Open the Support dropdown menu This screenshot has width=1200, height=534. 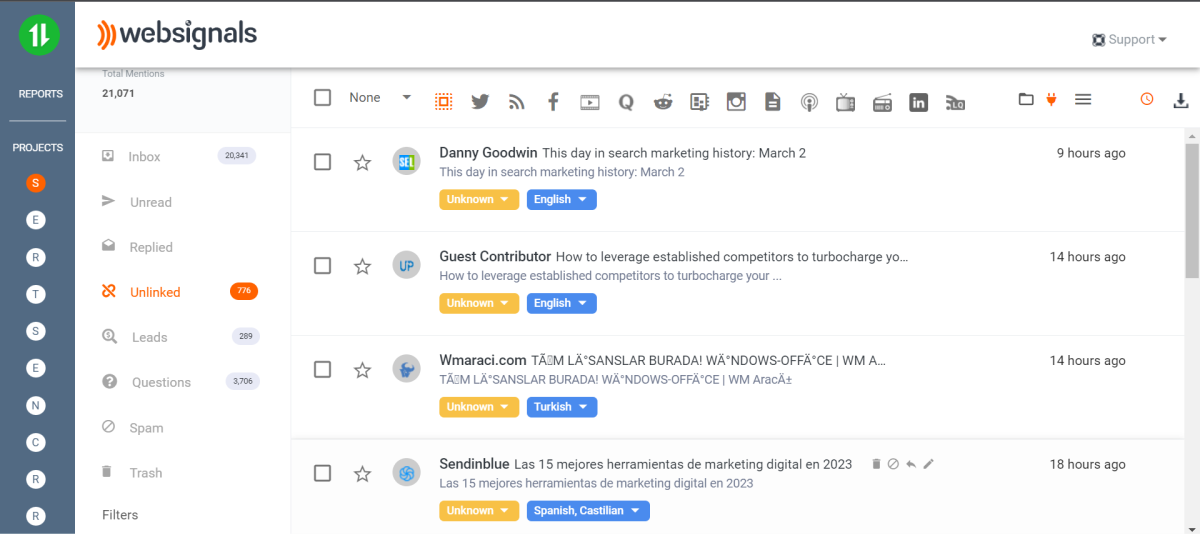tap(1130, 40)
